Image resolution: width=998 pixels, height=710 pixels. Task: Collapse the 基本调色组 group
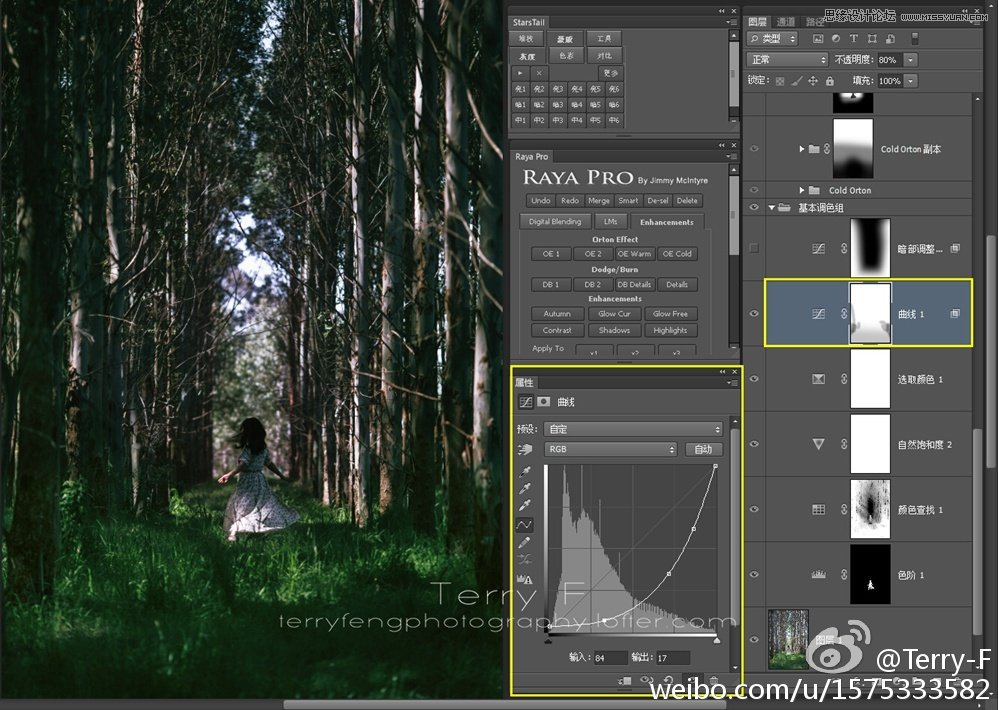(771, 207)
